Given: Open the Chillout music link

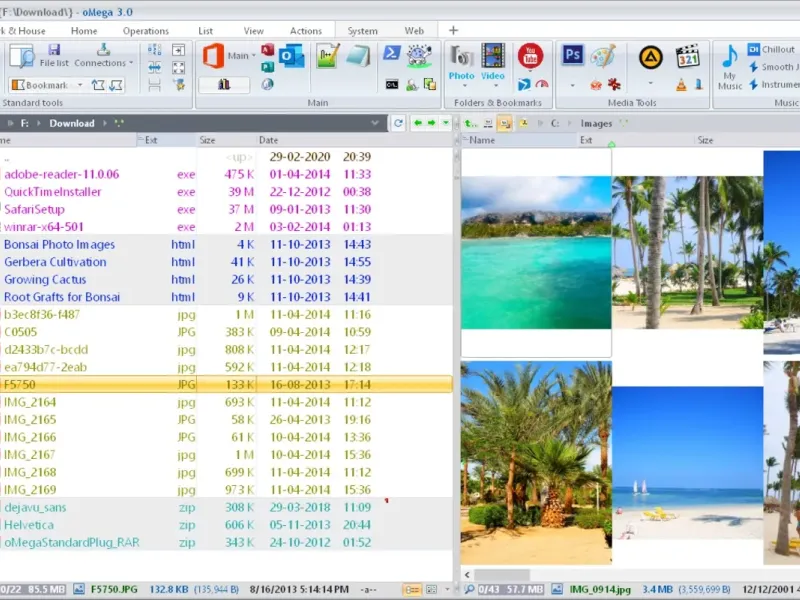Looking at the screenshot, I should (771, 49).
